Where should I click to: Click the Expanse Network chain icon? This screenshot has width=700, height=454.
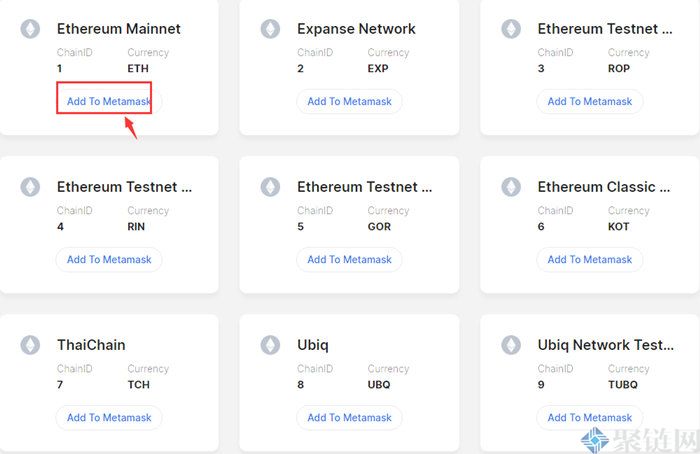coord(270,29)
